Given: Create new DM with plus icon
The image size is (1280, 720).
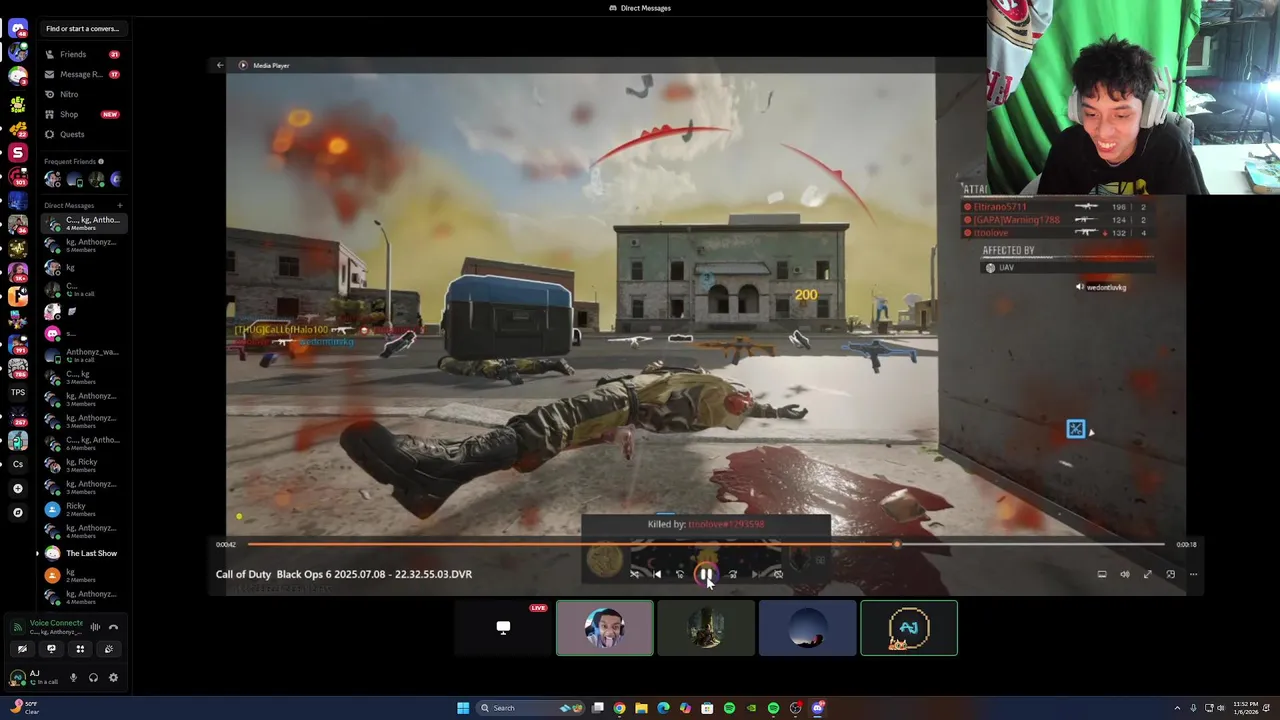Looking at the screenshot, I should point(119,205).
